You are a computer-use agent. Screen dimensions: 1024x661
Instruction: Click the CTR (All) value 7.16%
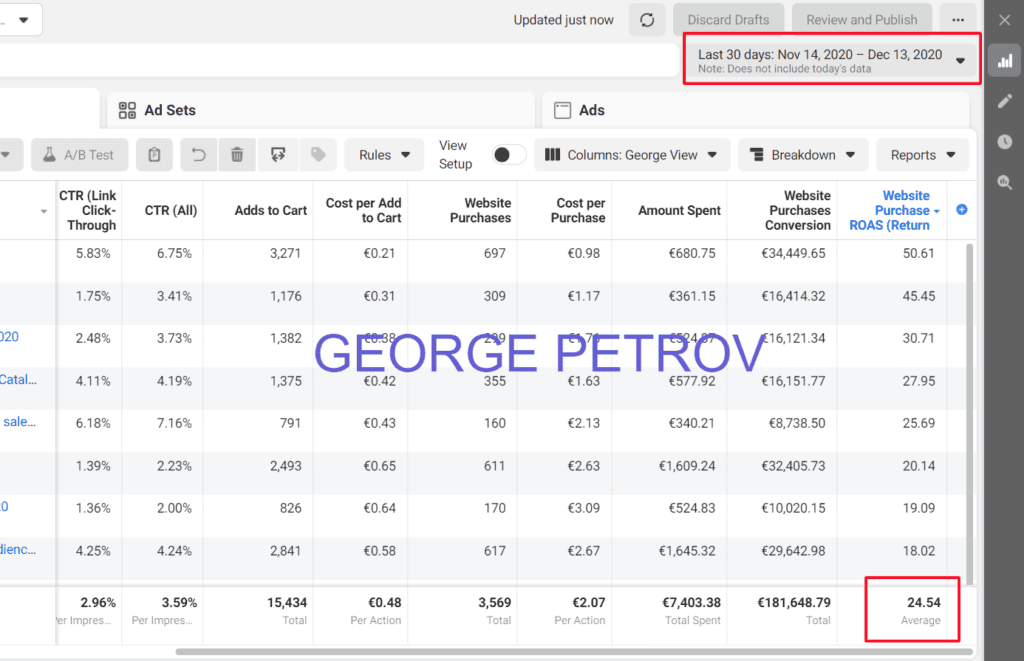(x=174, y=423)
